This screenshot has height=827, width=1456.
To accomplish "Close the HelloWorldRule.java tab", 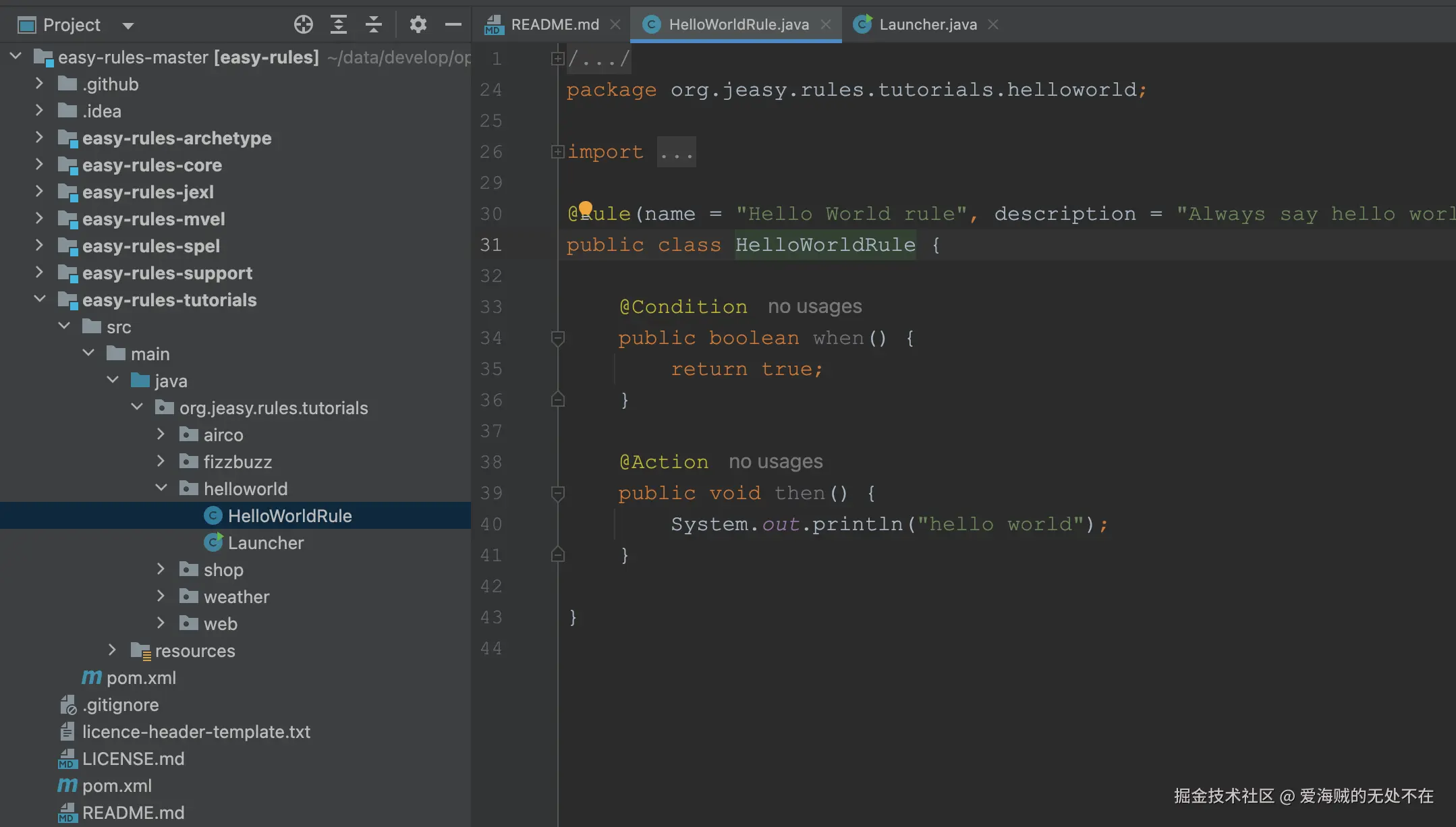I will 826,25.
